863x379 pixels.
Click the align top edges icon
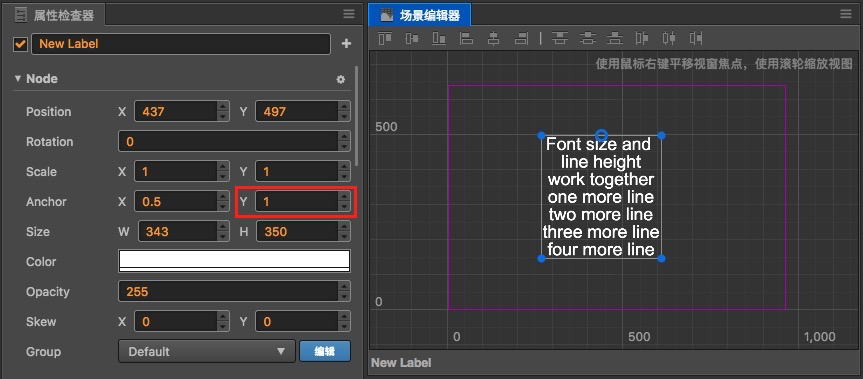pyautogui.click(x=385, y=38)
